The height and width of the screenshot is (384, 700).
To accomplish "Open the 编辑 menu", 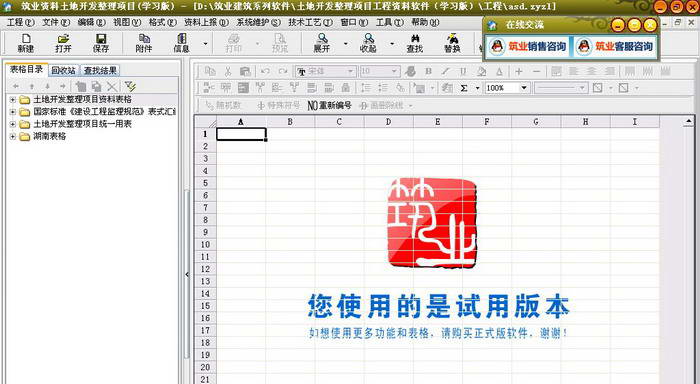I will click(x=92, y=22).
